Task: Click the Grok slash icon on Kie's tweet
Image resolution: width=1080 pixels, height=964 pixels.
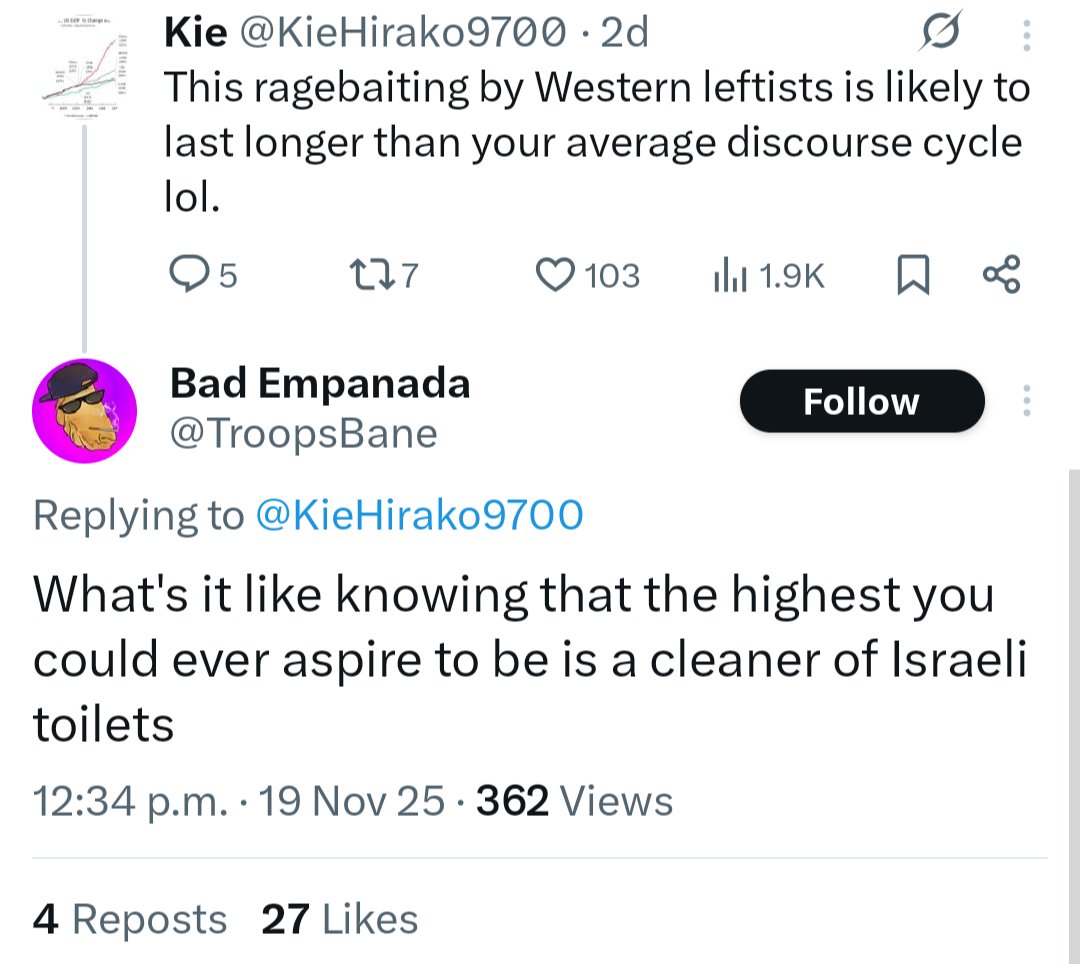Action: point(939,36)
